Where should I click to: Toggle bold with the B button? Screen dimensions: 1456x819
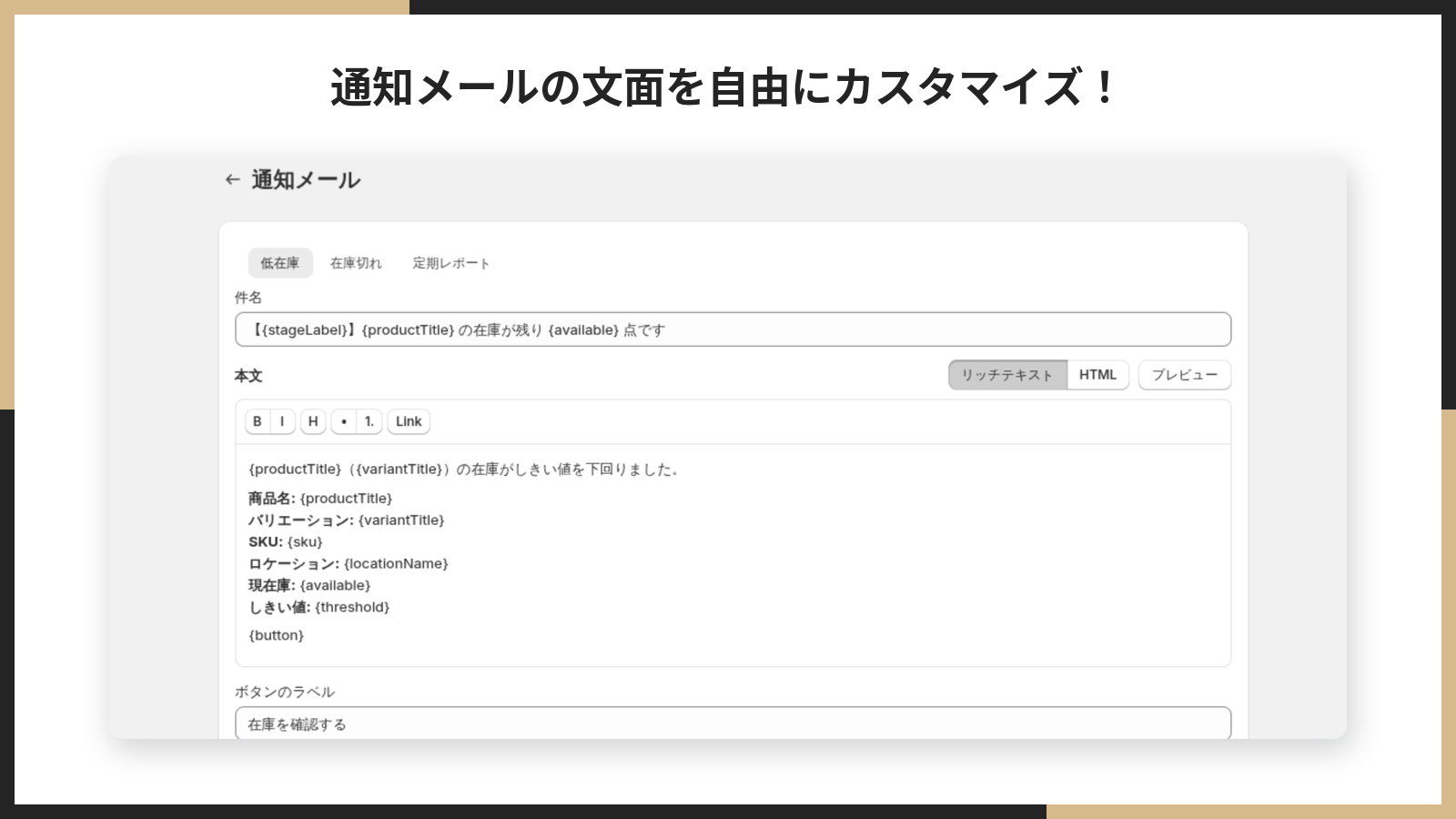click(258, 421)
